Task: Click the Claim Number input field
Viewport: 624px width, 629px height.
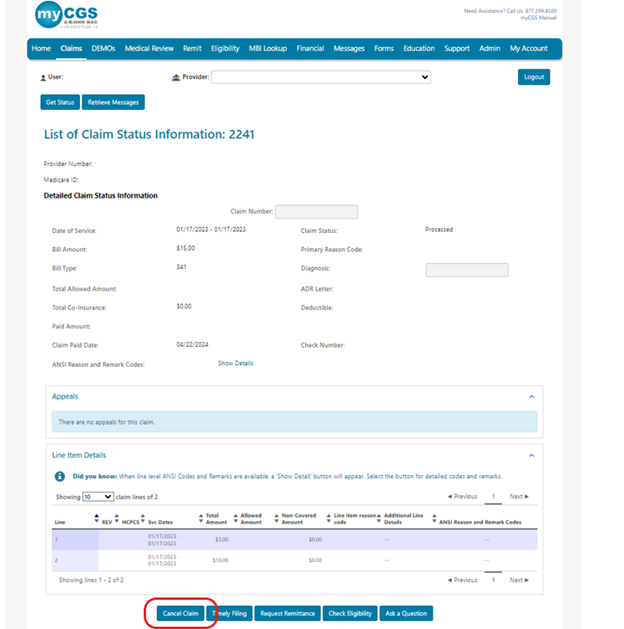Action: [316, 212]
